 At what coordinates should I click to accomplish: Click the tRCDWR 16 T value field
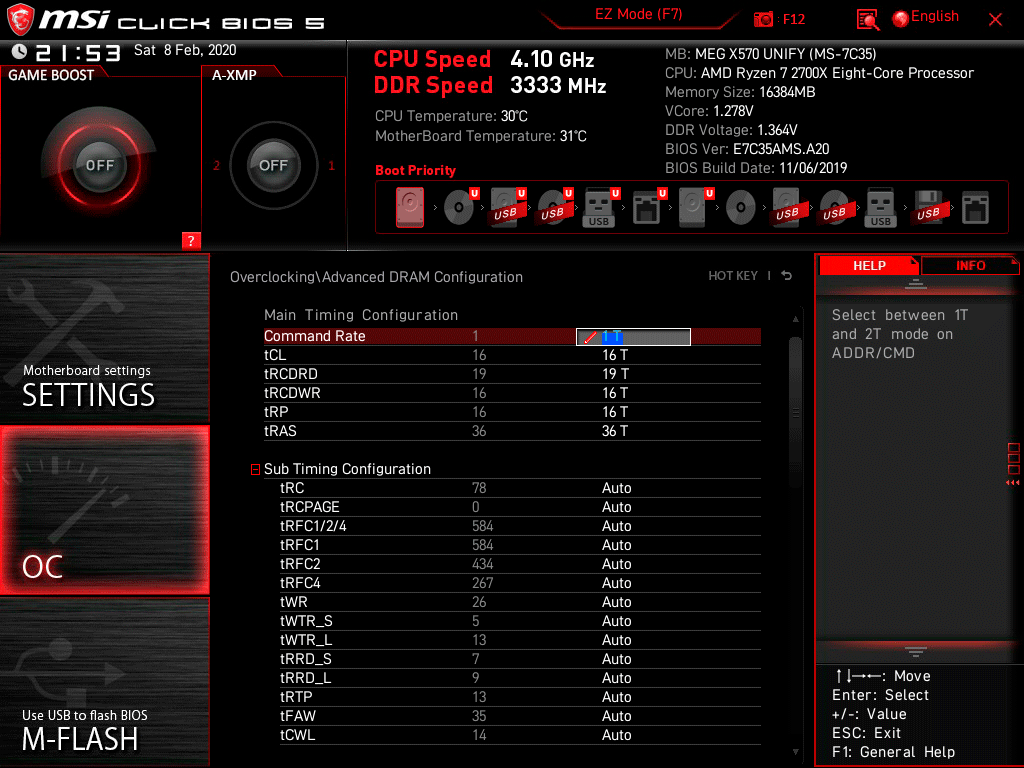coord(615,392)
